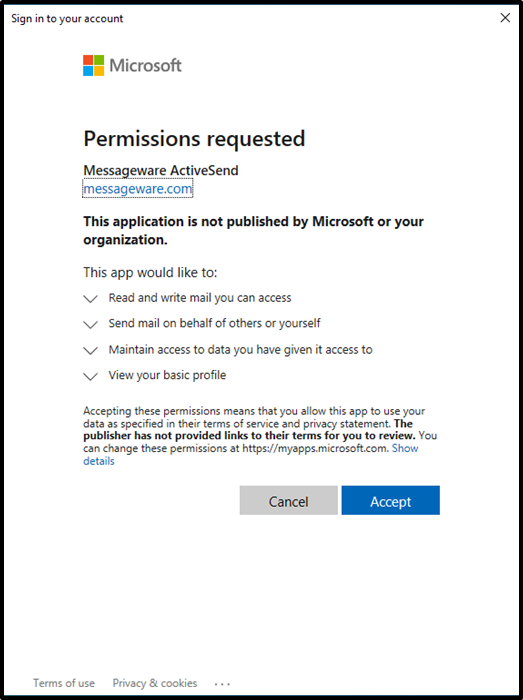Select the View your basic profile text

167,375
